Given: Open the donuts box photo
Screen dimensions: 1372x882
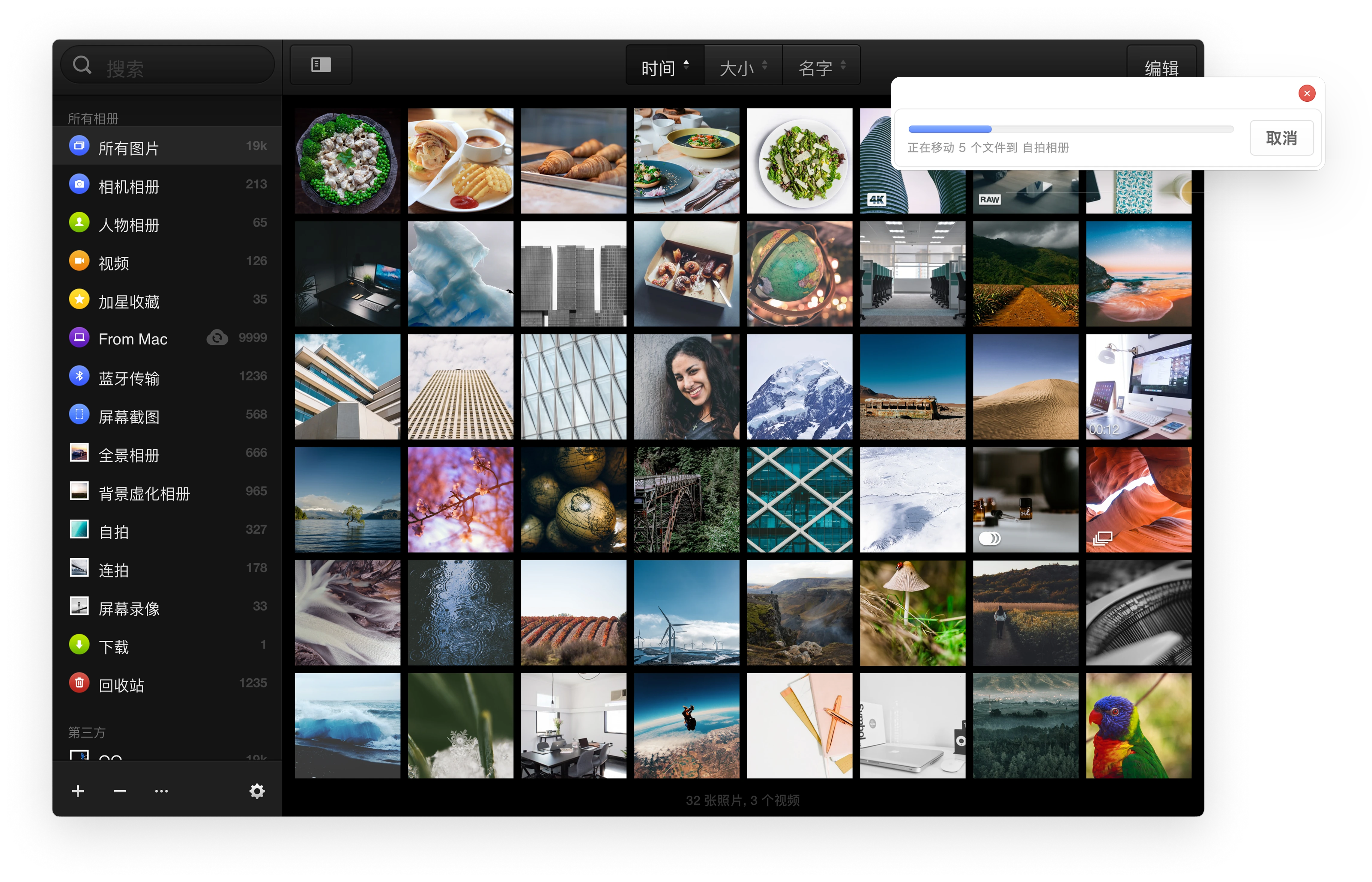Looking at the screenshot, I should tap(686, 274).
